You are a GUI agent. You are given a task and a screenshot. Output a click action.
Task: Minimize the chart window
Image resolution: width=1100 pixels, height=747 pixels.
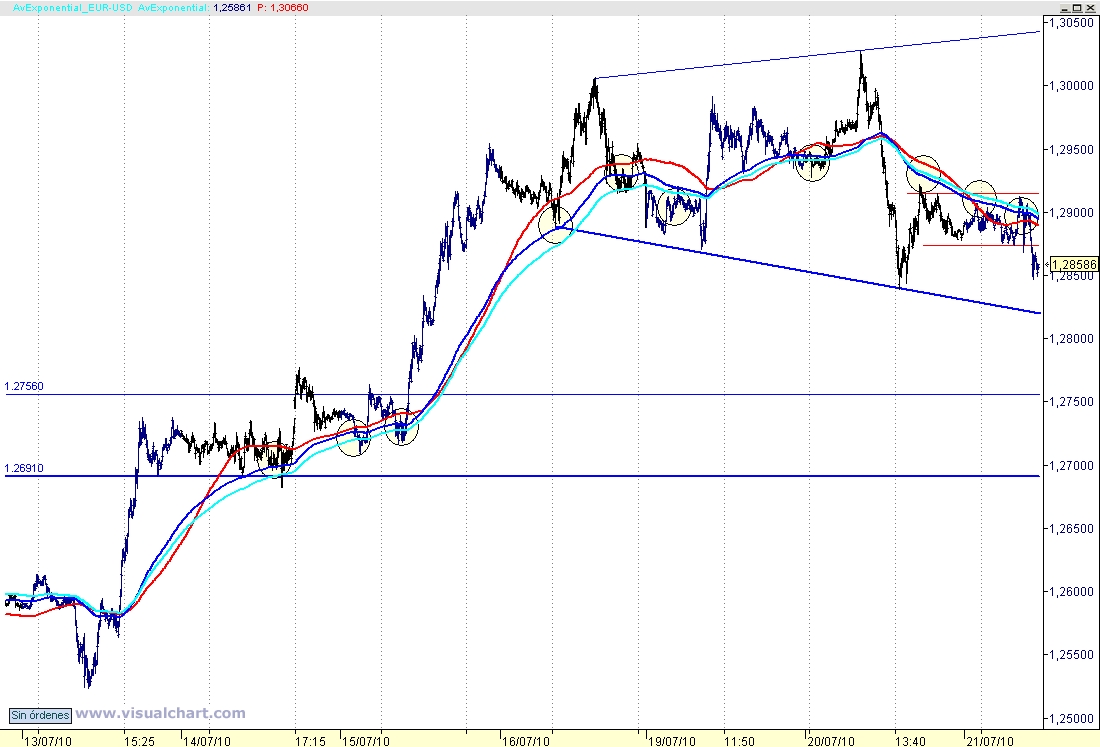[x=1065, y=8]
